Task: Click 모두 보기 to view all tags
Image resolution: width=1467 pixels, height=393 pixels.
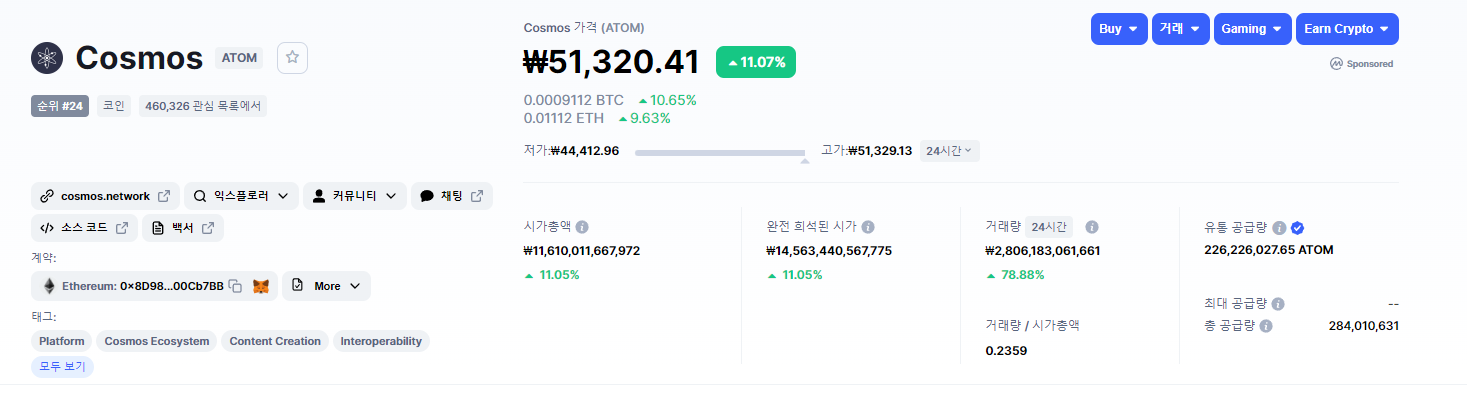Action: pos(62,366)
